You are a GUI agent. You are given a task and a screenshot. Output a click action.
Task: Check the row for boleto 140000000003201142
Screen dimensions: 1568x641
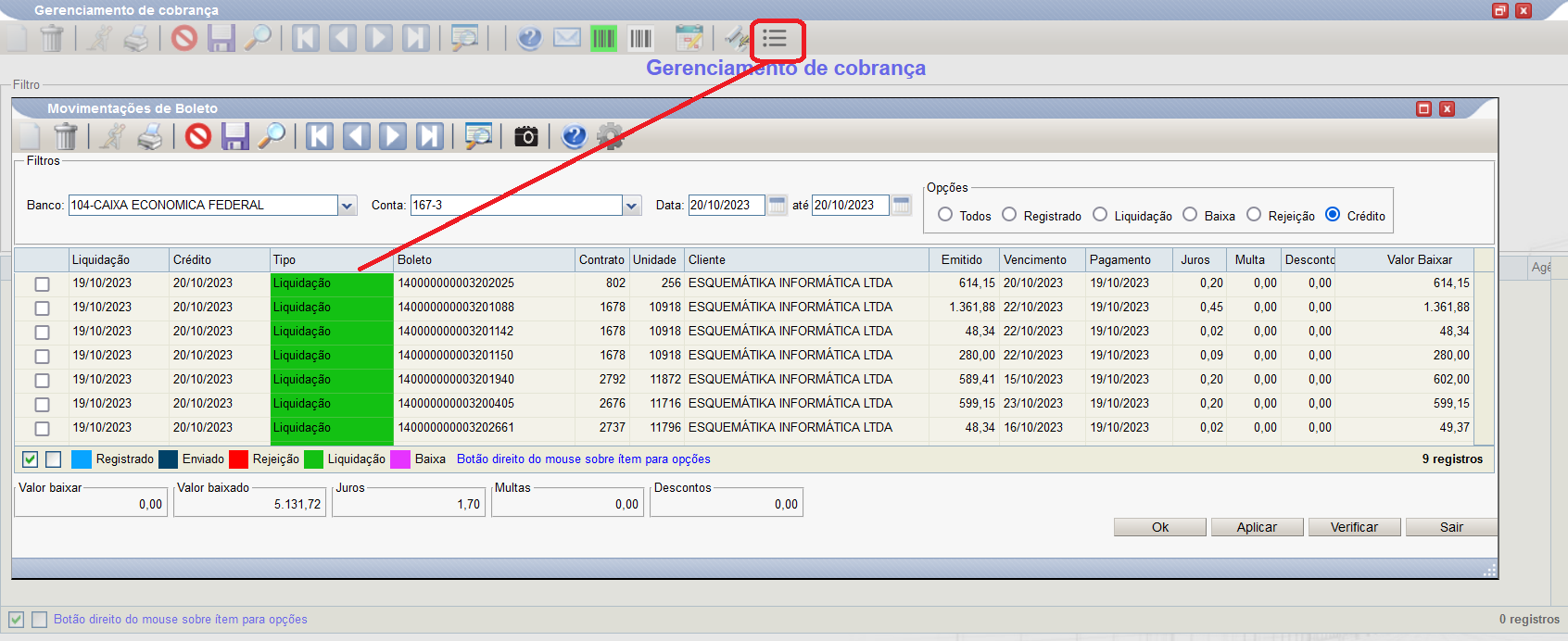point(42,333)
